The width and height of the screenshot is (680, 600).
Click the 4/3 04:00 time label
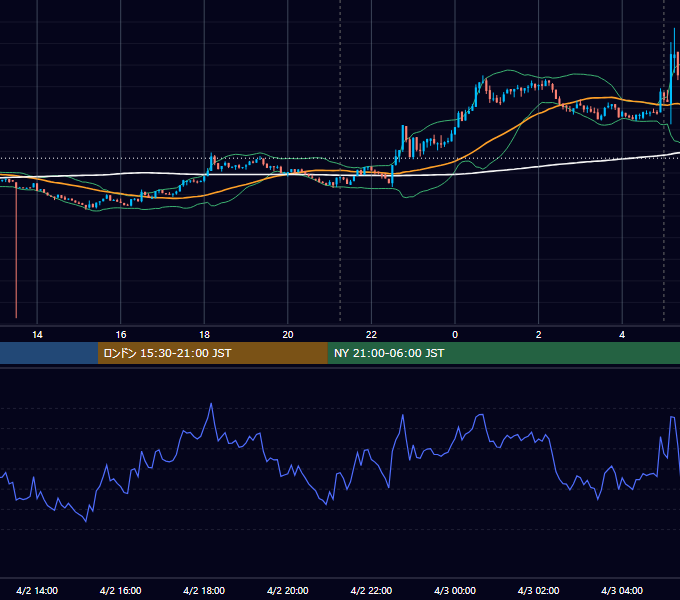(x=622, y=590)
